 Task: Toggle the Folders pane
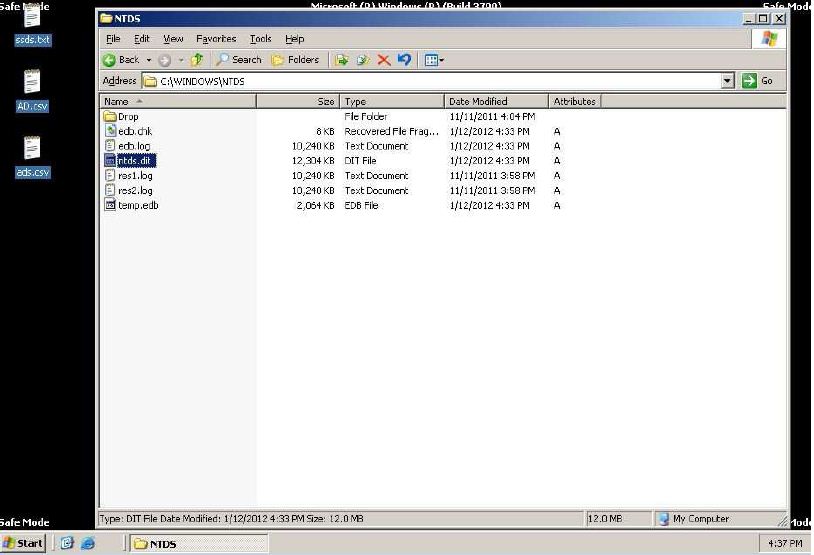[295, 60]
